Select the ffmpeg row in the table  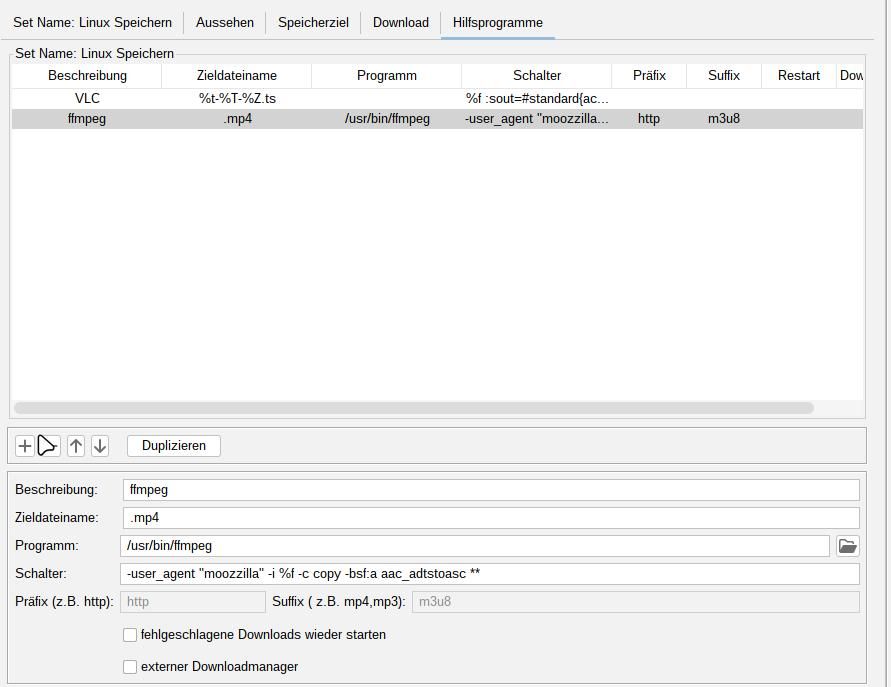(x=437, y=119)
